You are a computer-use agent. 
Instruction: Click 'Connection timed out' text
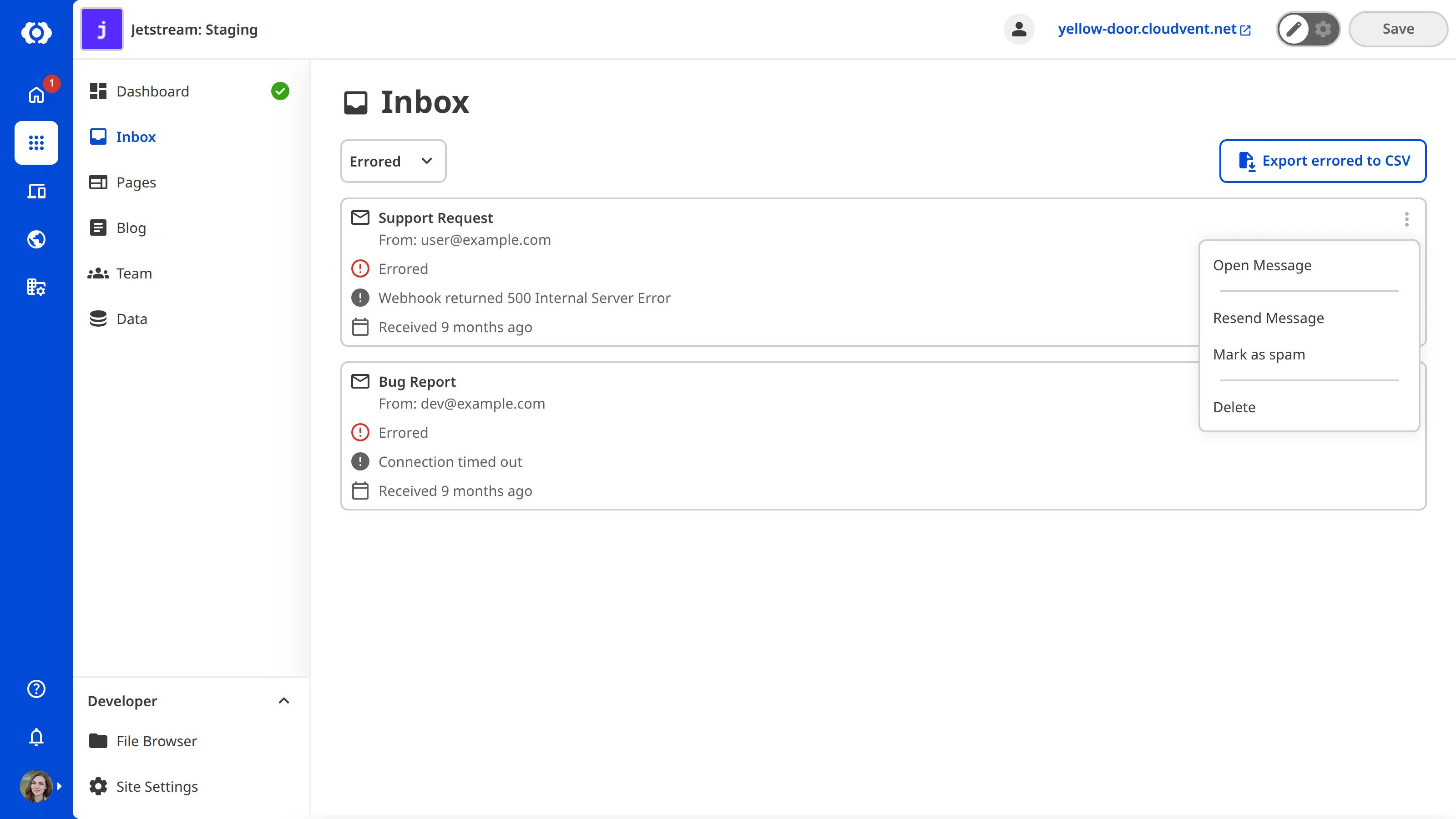pyautogui.click(x=450, y=462)
